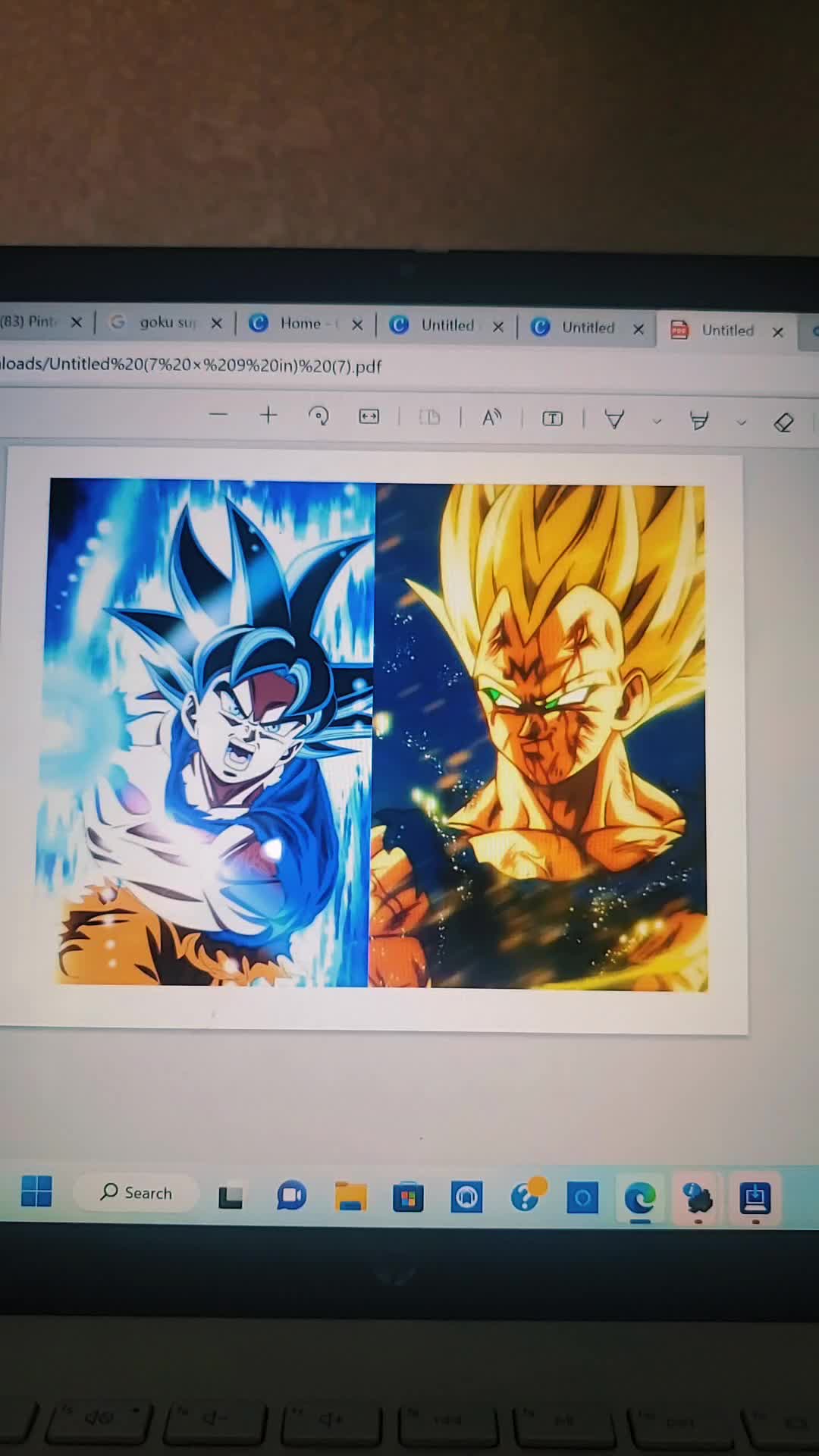Screen dimensions: 819x1456
Task: Close the goku search tab
Action: pyautogui.click(x=216, y=323)
